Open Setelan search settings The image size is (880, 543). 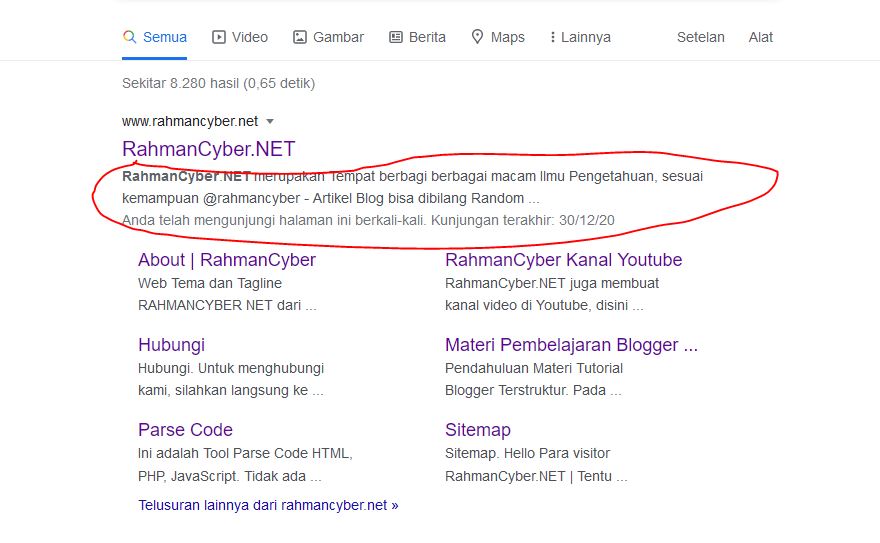pyautogui.click(x=700, y=37)
